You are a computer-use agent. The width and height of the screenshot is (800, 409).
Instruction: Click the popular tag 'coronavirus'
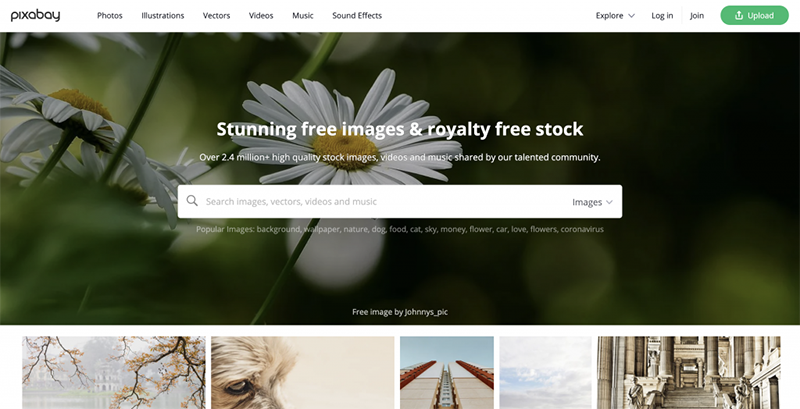(582, 229)
